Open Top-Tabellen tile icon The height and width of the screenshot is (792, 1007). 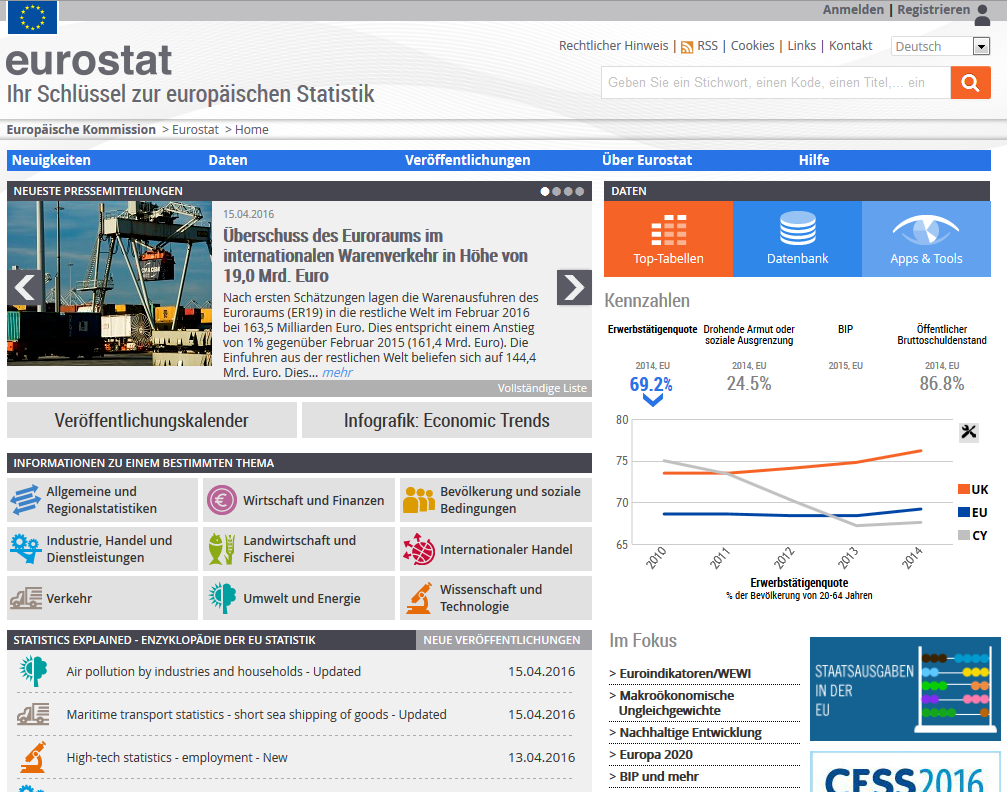point(669,230)
